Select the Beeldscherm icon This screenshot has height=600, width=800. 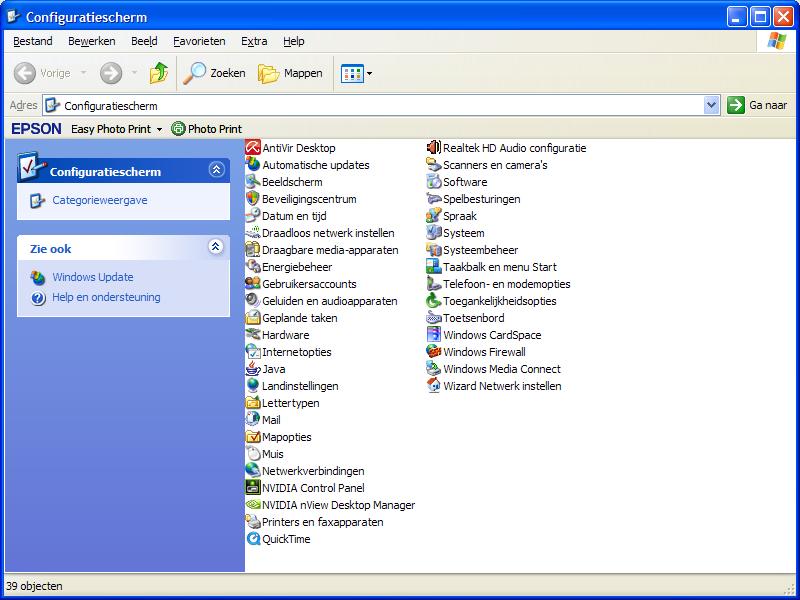(x=253, y=182)
